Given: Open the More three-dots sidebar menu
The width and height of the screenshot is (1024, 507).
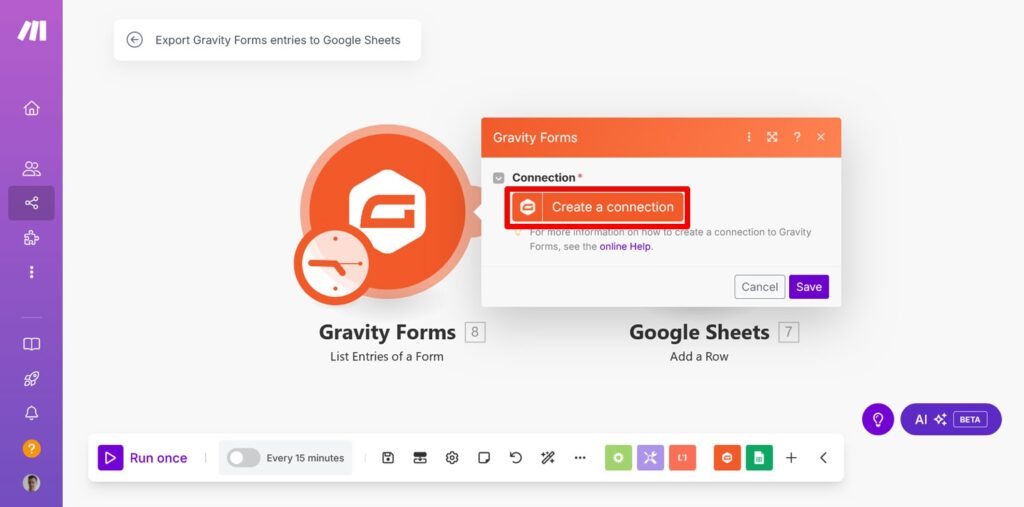Looking at the screenshot, I should click(x=31, y=272).
